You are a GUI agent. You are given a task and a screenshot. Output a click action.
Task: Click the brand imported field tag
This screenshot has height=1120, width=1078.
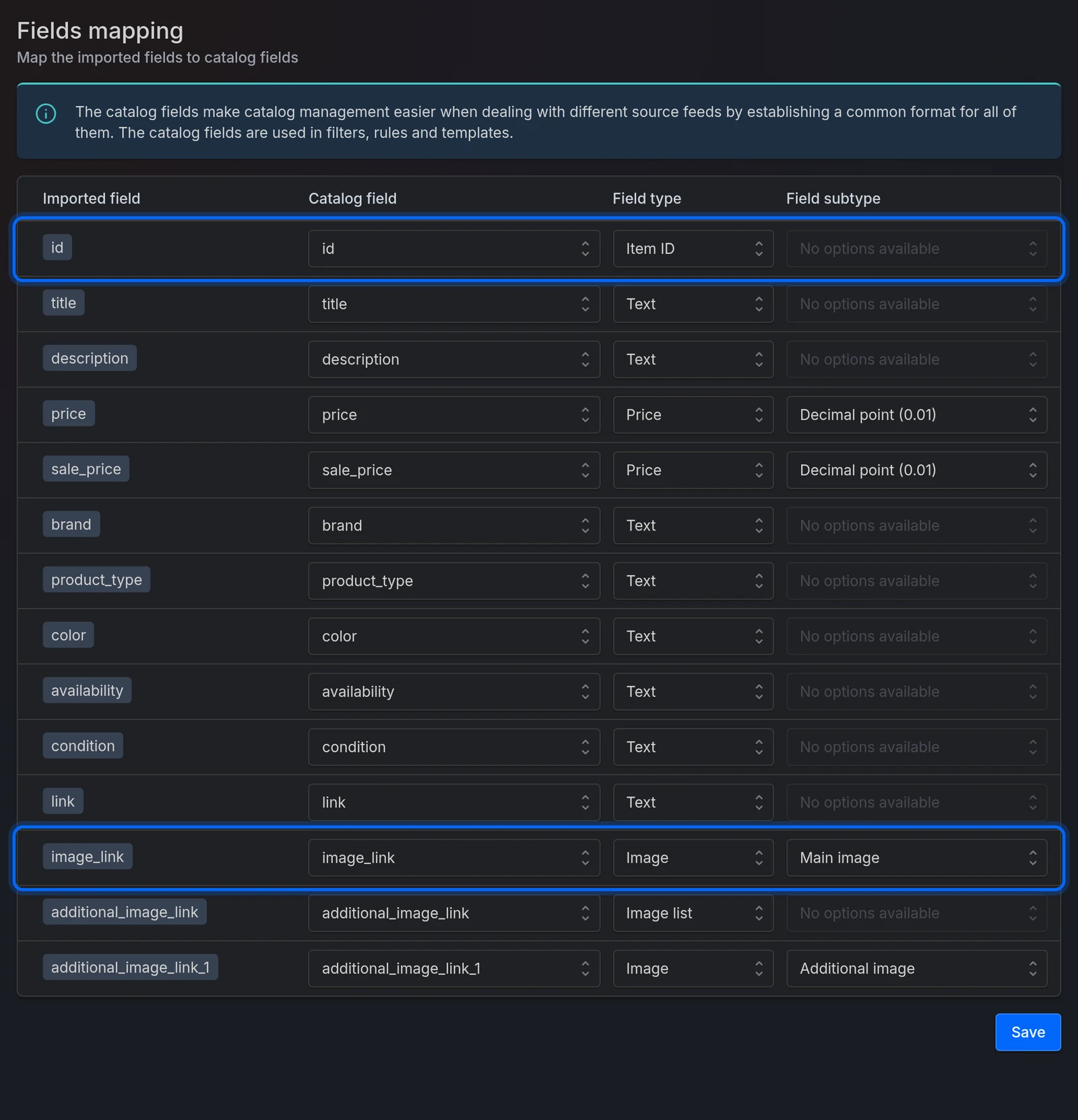click(x=71, y=524)
